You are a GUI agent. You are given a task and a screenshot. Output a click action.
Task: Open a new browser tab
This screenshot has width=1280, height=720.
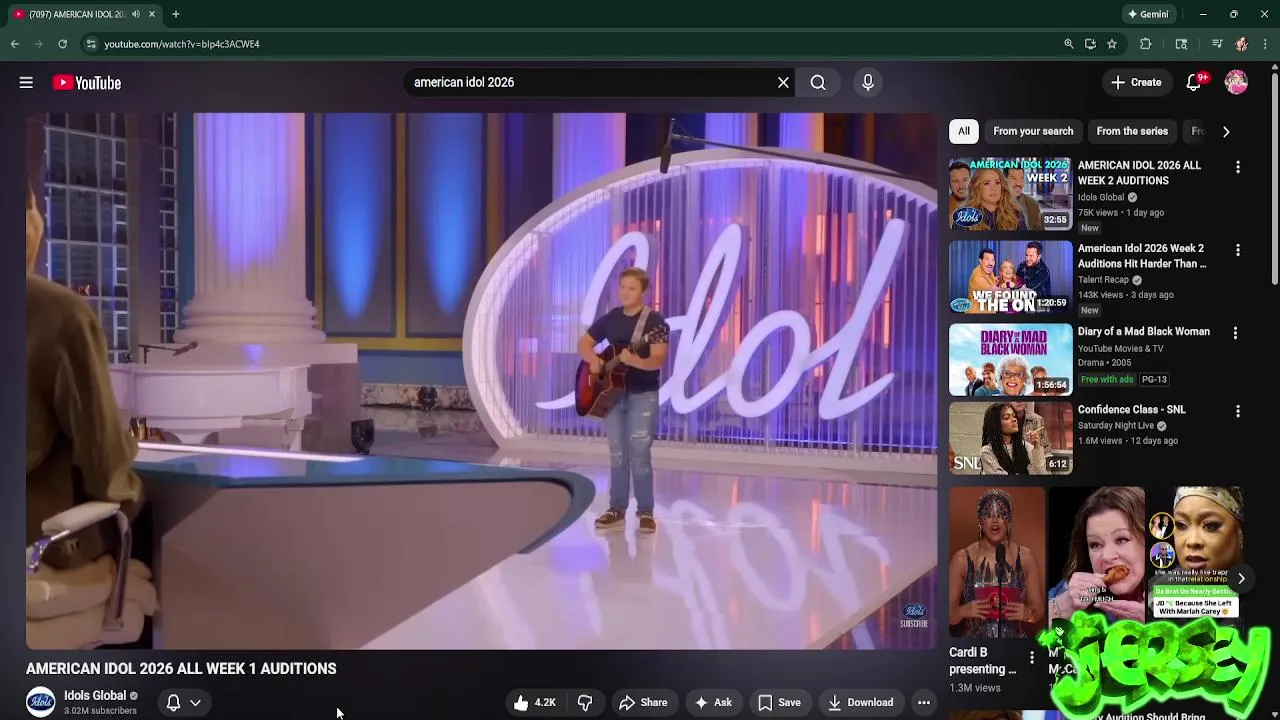pos(175,14)
